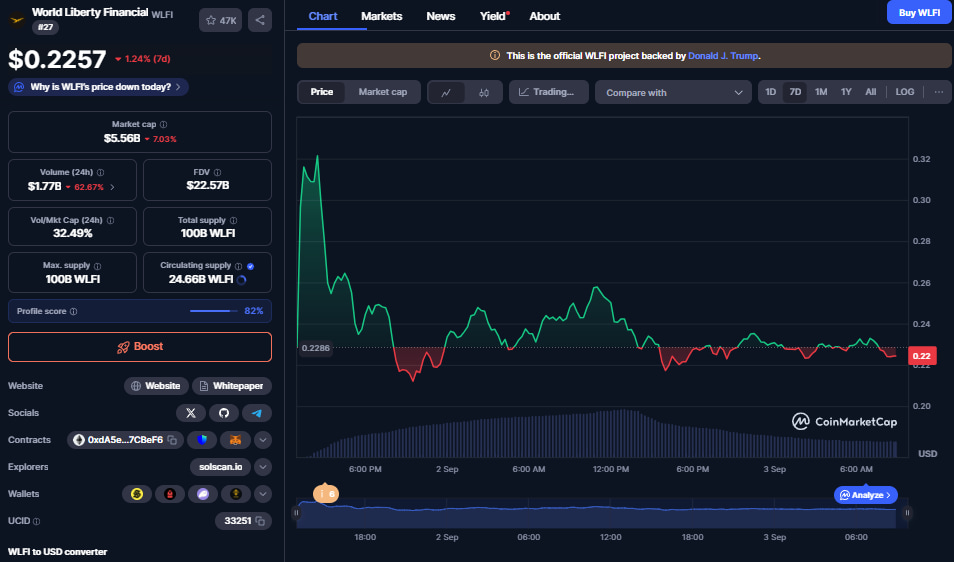Show info for UCID
Image resolution: width=954 pixels, height=562 pixels.
(x=37, y=521)
